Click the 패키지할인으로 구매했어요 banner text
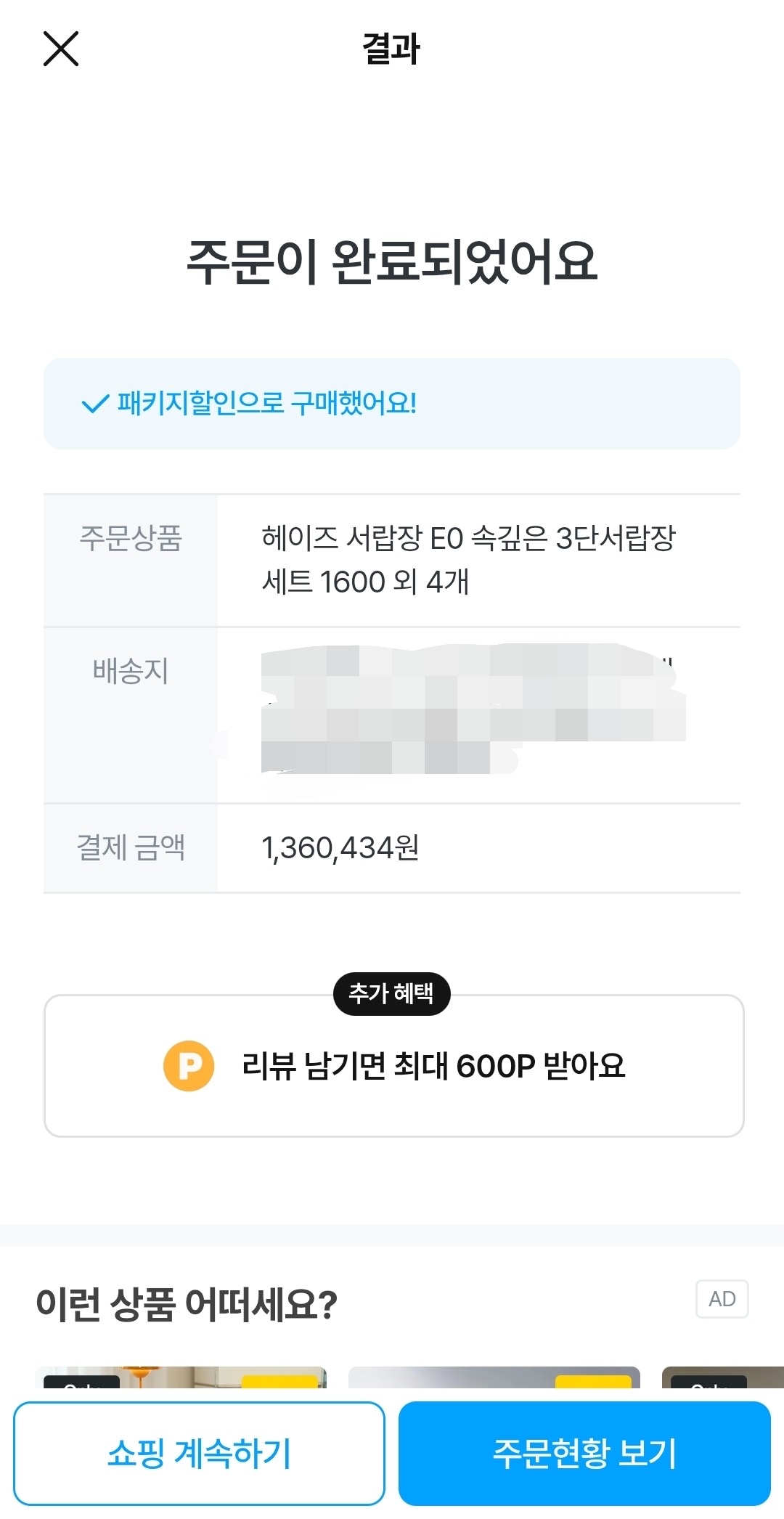The image size is (784, 1519). click(x=267, y=404)
